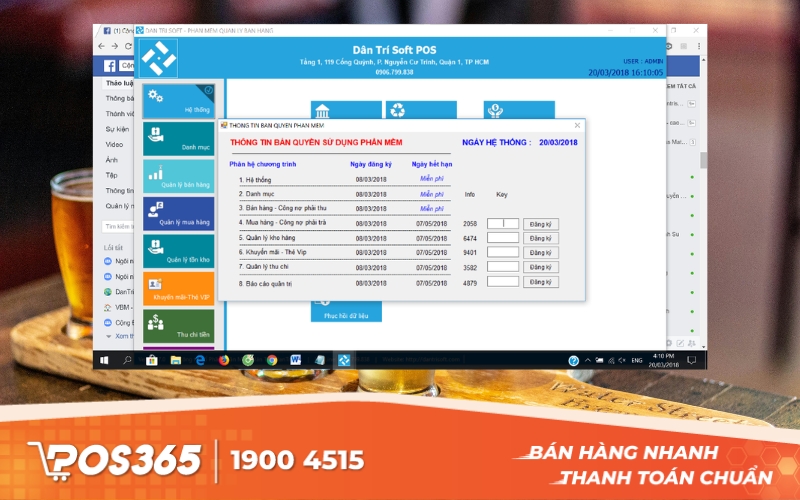Click the 'Ngày hết hạn' column header
The width and height of the screenshot is (800, 500).
pos(432,164)
